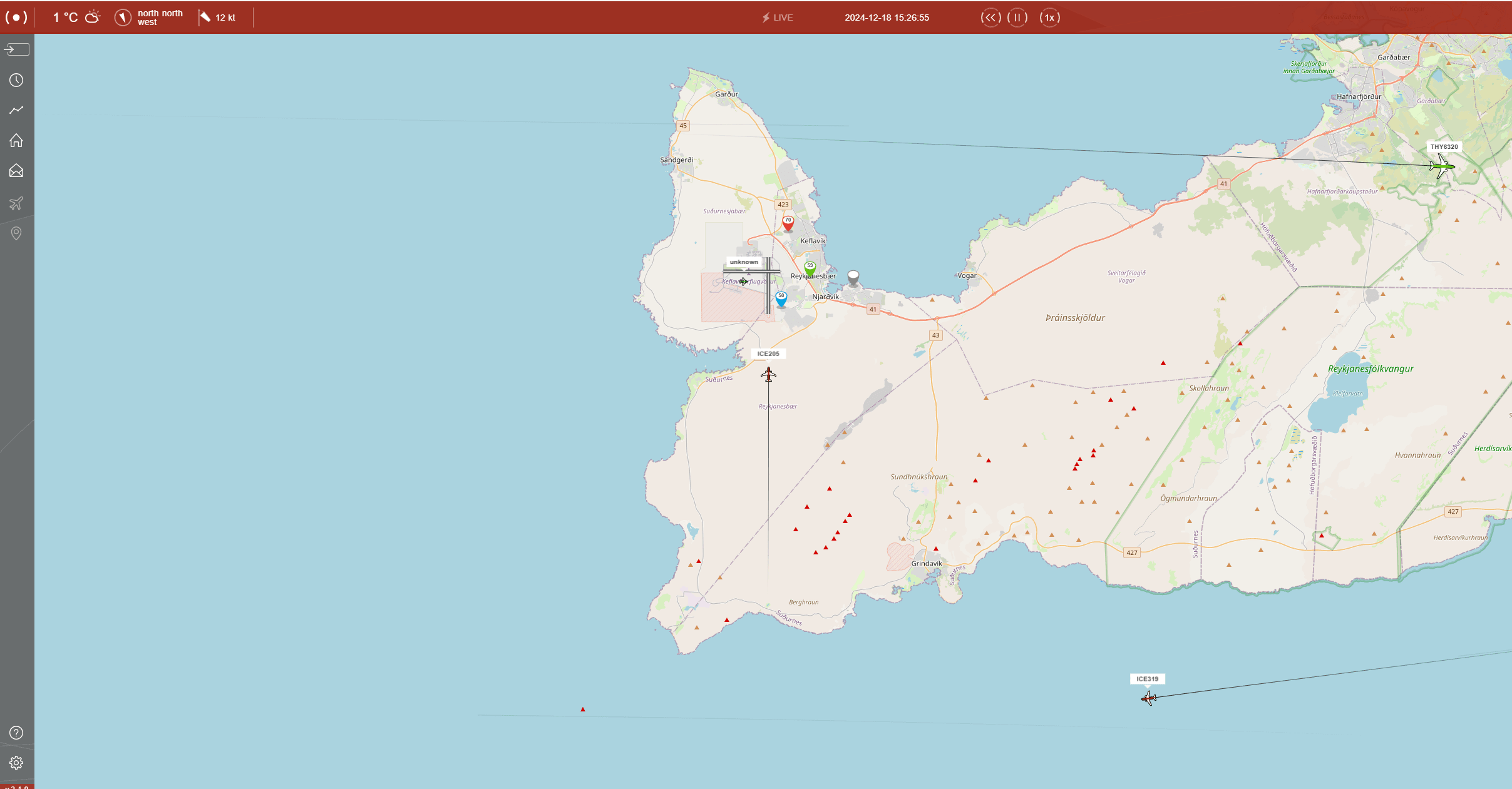This screenshot has height=789, width=1512.
Task: Change the 1x playback speed
Action: pos(1050,18)
